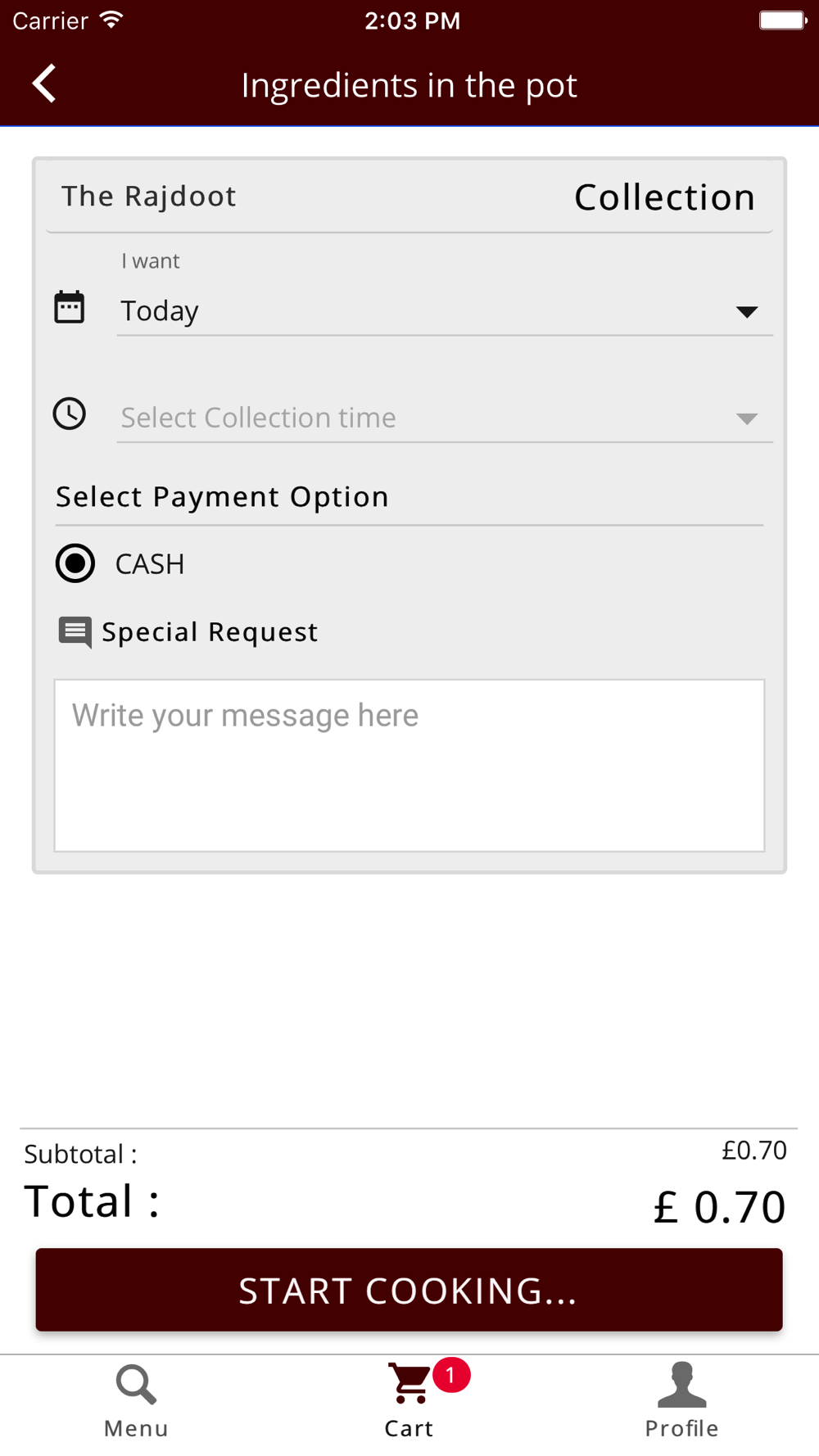Select the CASH payment radio button
Screen dimensions: 819x1456
[75, 563]
